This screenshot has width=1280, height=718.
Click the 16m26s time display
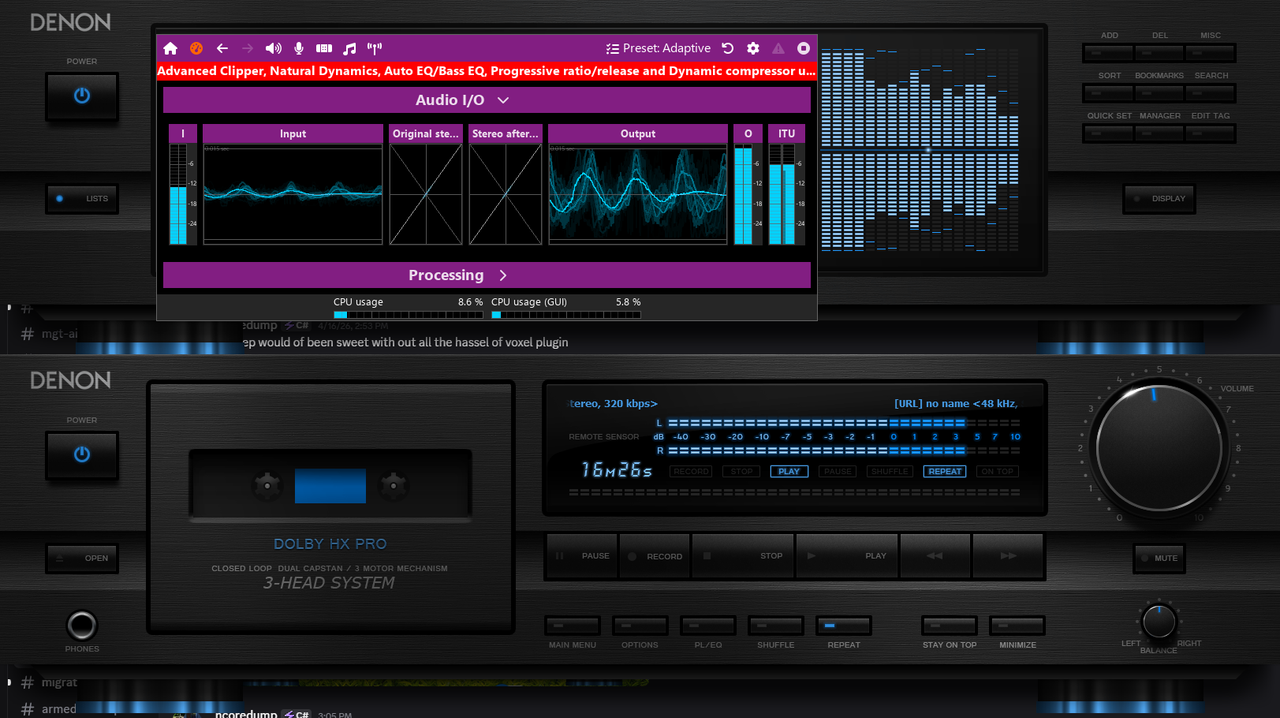coord(617,470)
